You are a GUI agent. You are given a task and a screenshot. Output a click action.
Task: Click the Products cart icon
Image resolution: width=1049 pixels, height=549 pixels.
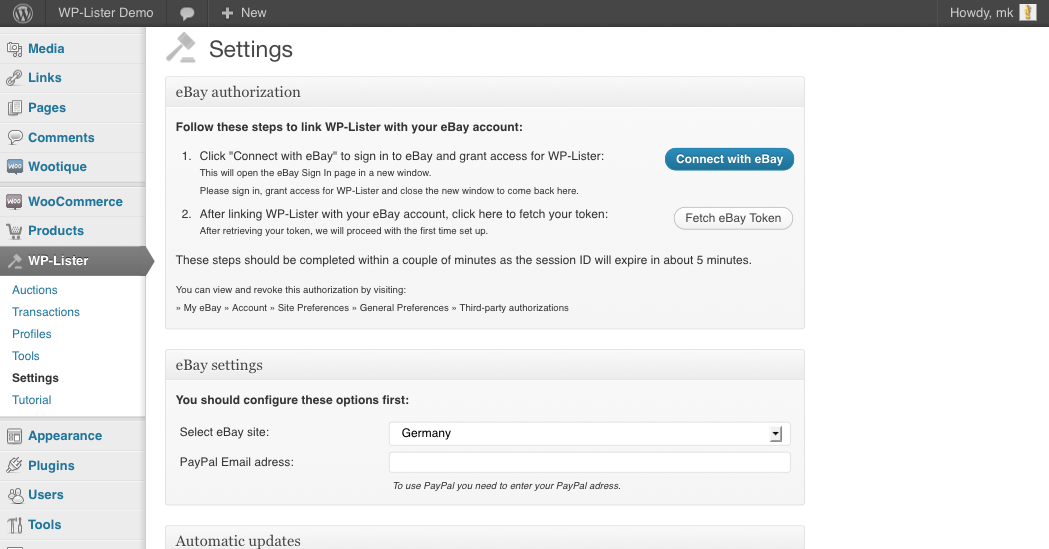point(14,231)
